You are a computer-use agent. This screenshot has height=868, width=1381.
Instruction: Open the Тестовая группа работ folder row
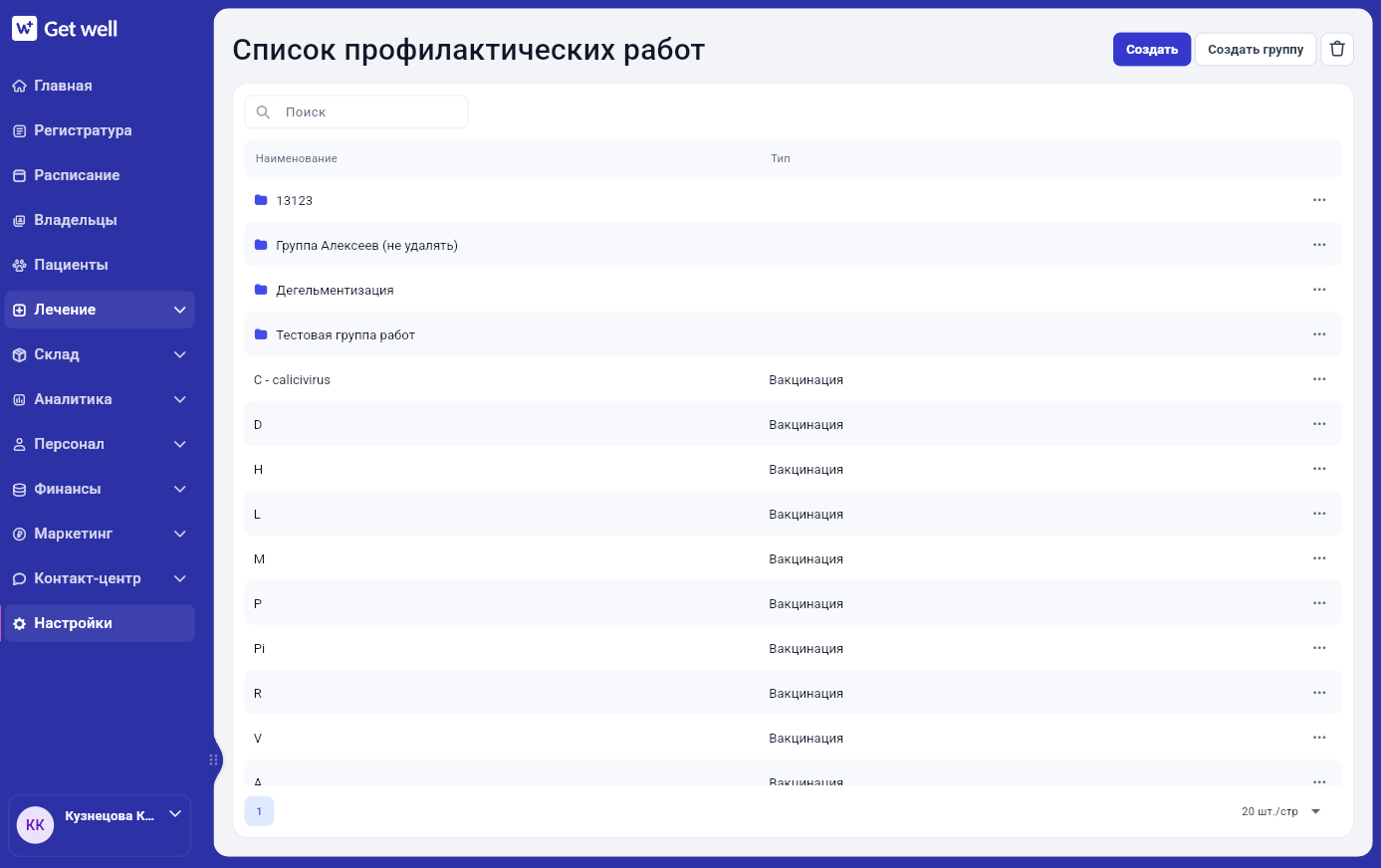[793, 334]
